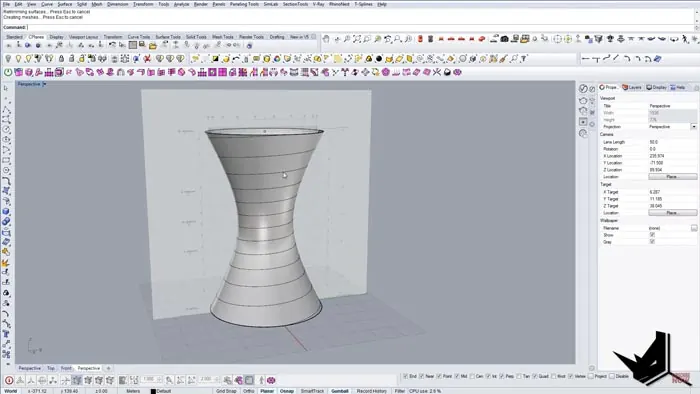
Task: Enable the Tan osnap checkbox
Action: tap(519, 376)
